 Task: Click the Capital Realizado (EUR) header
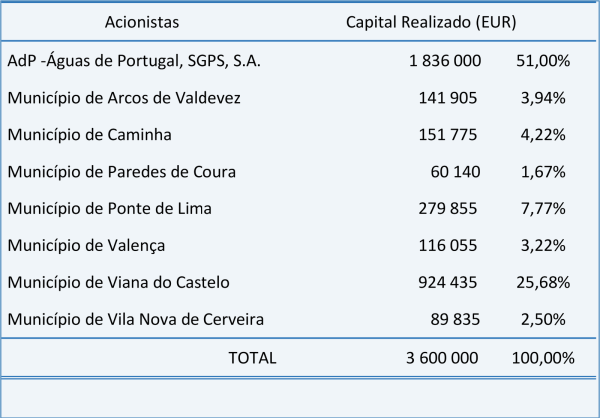click(431, 20)
